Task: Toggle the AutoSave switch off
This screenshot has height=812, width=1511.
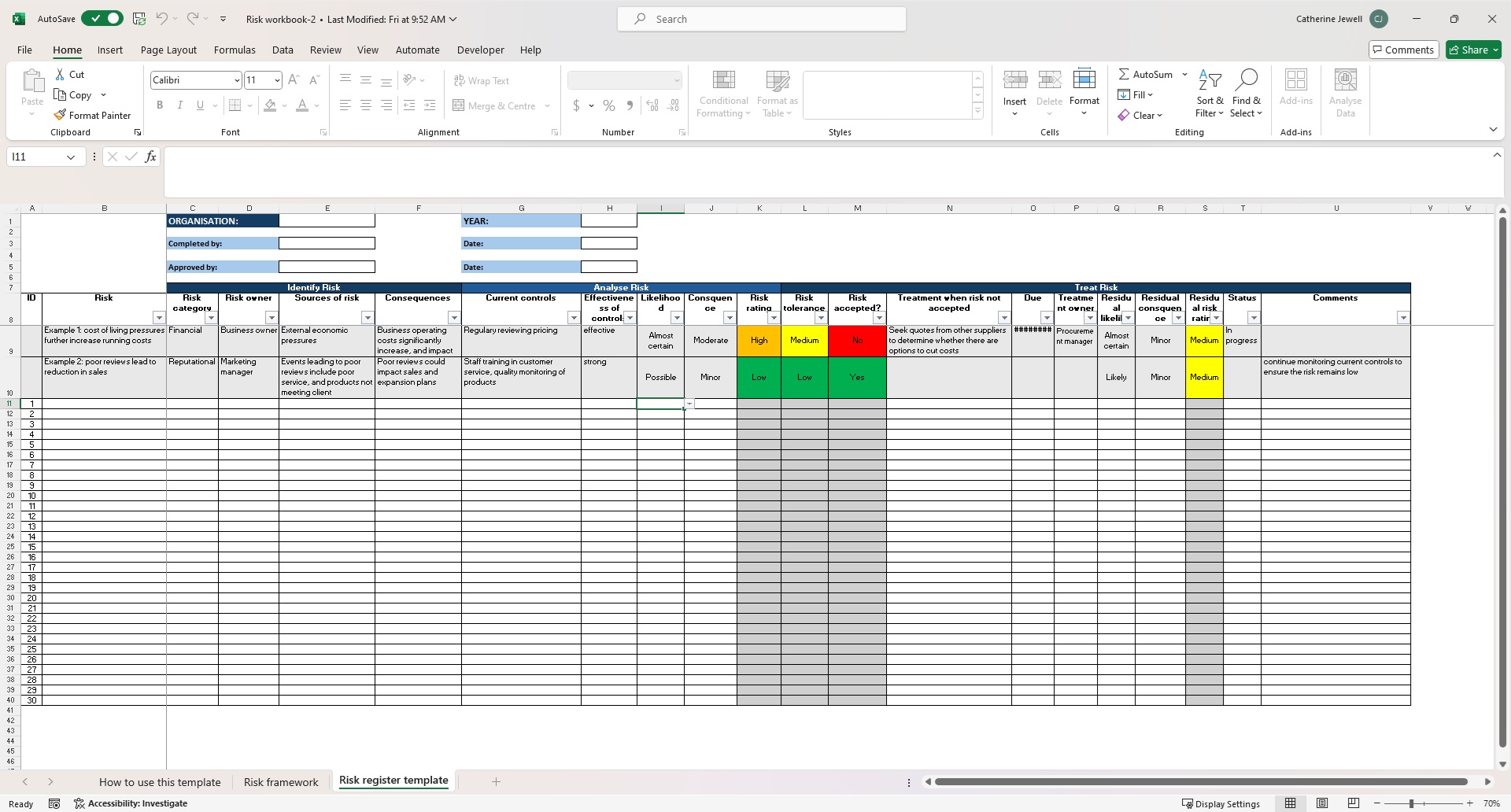Action: pyautogui.click(x=102, y=19)
